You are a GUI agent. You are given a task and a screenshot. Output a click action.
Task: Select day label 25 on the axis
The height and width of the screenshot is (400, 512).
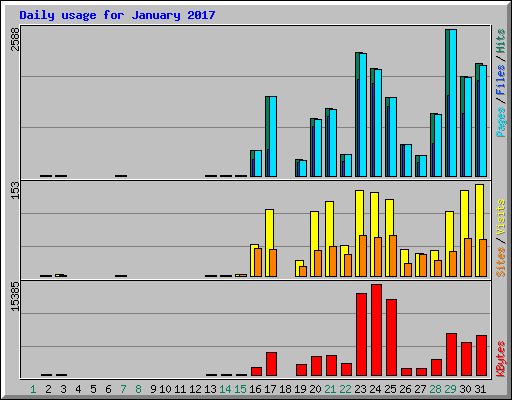click(x=390, y=389)
